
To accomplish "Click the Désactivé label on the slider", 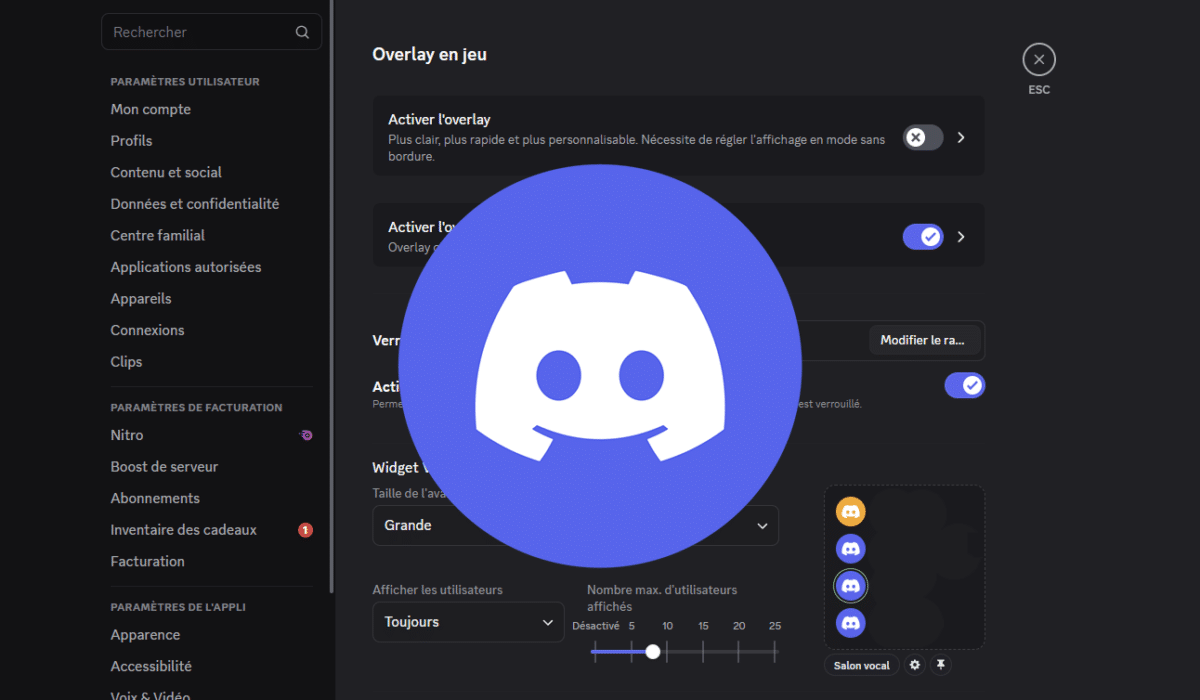I will 595,626.
